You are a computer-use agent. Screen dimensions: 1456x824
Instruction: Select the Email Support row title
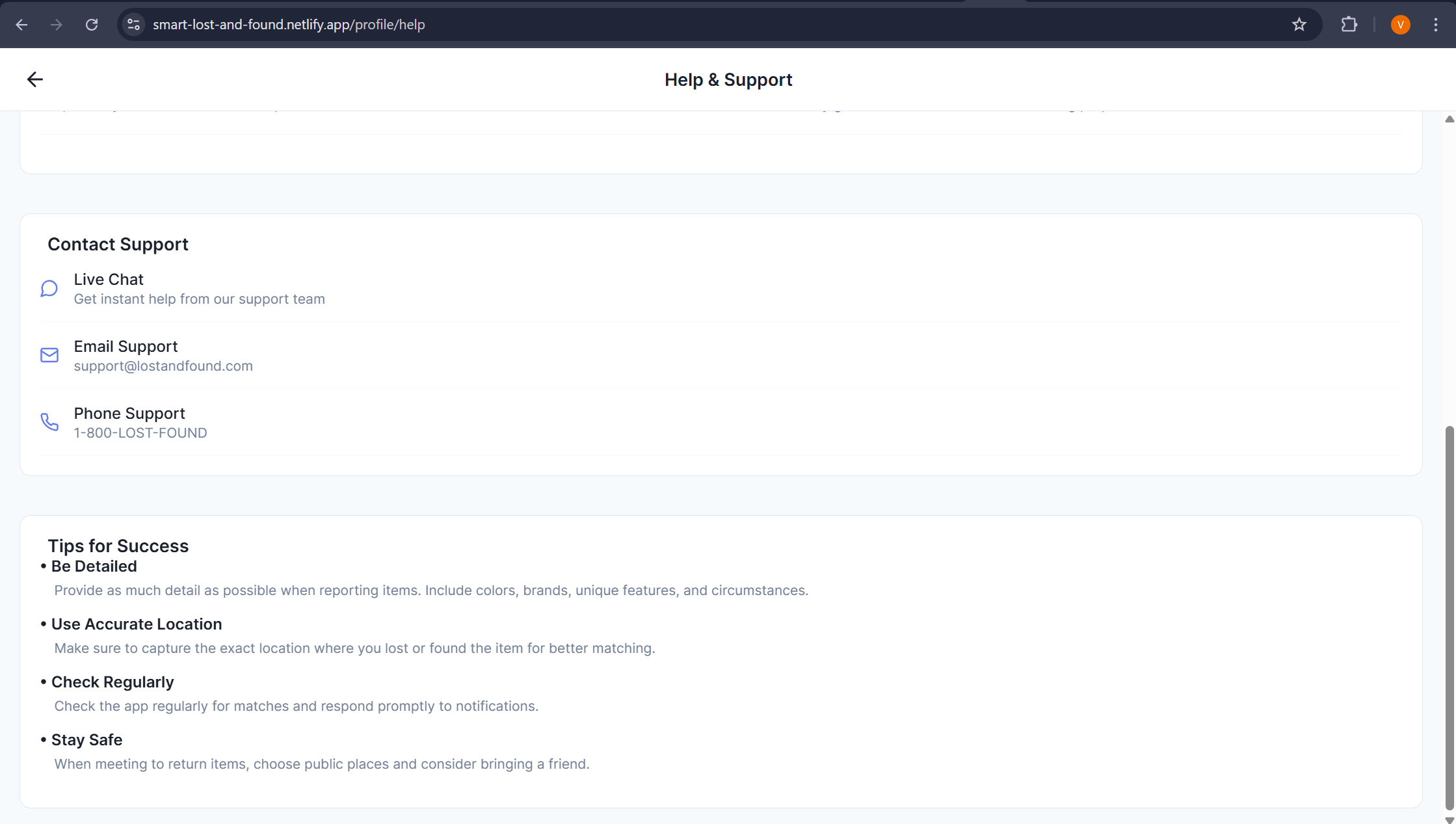[x=126, y=347]
